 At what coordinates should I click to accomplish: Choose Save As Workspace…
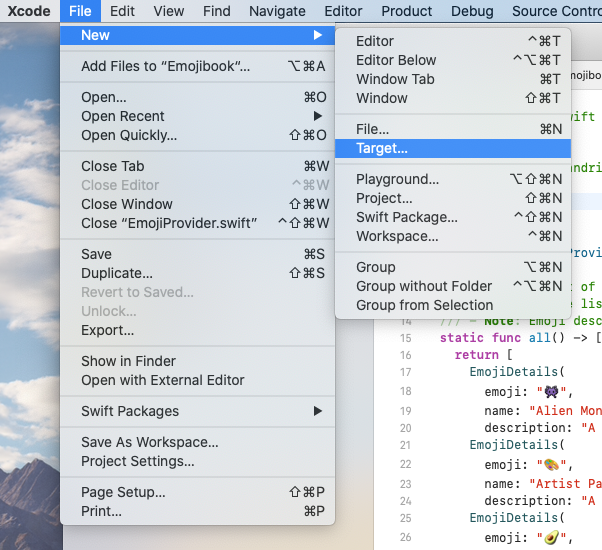coord(198,442)
